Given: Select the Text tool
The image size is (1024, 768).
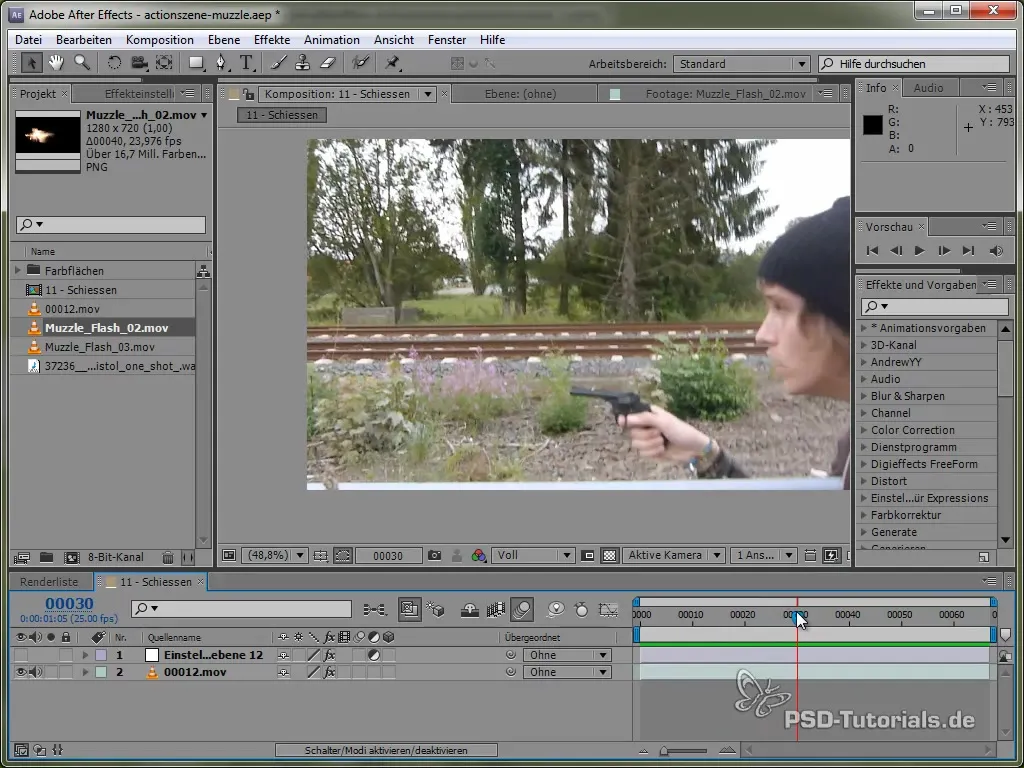Looking at the screenshot, I should (x=246, y=63).
